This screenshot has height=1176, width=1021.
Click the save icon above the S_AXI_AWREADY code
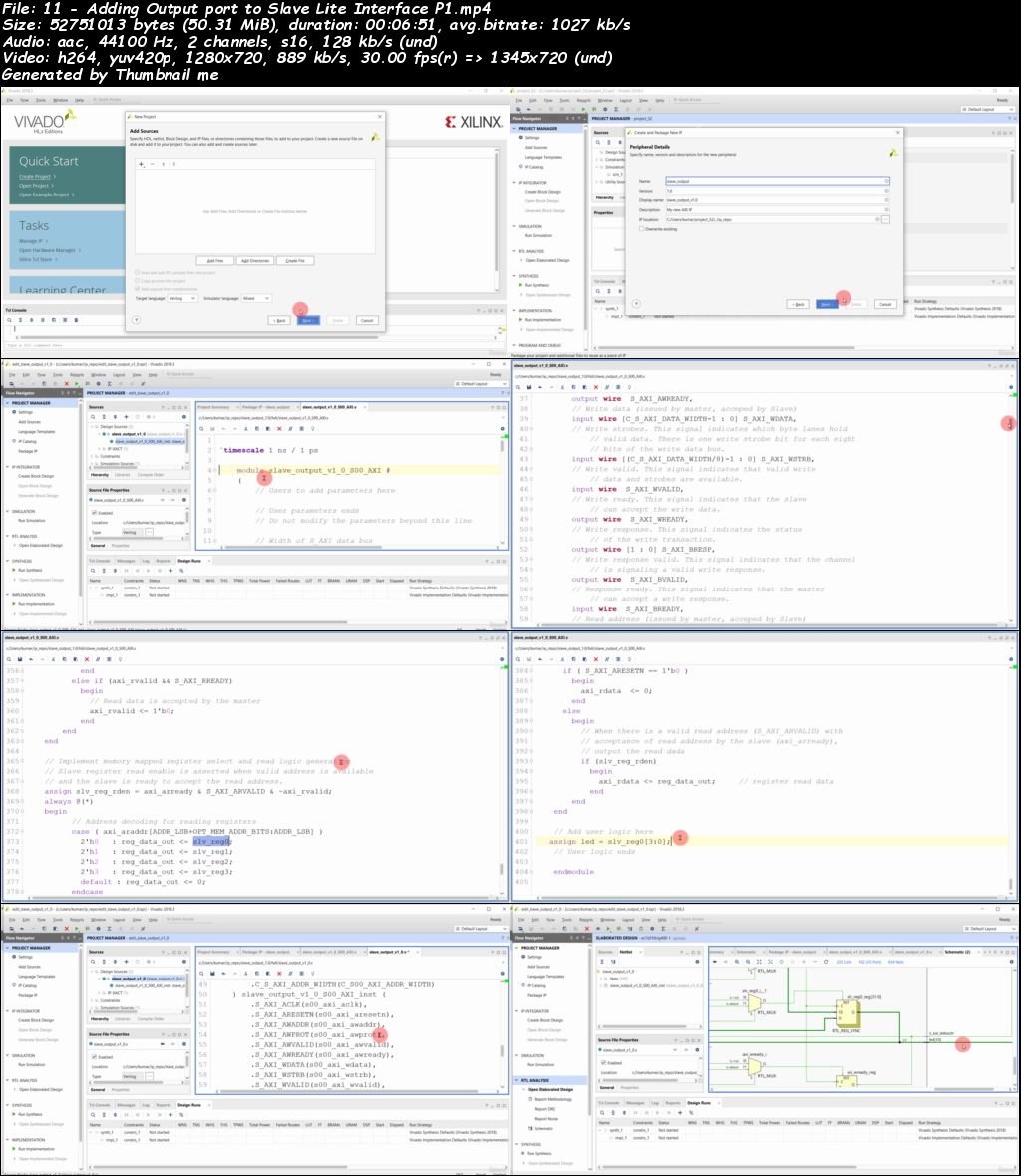529,387
